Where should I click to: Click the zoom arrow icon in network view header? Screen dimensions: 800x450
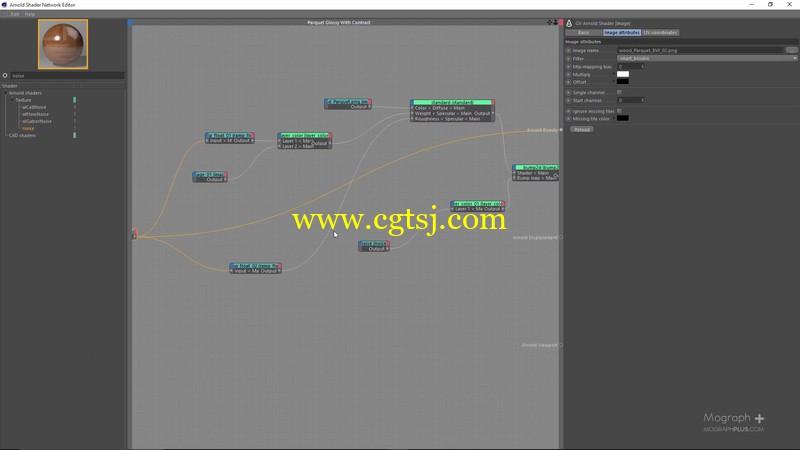(x=555, y=22)
